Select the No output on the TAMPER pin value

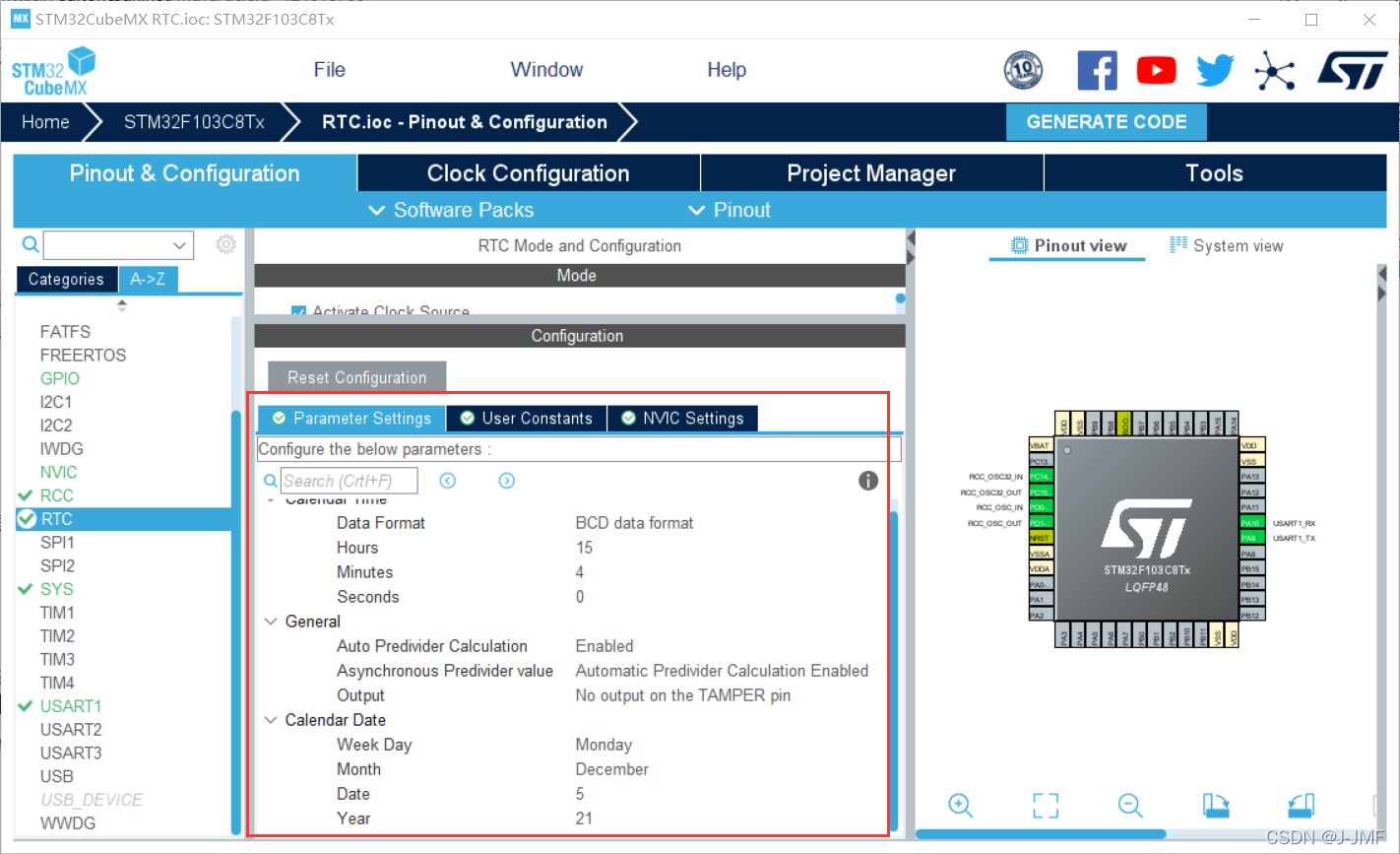[683, 695]
